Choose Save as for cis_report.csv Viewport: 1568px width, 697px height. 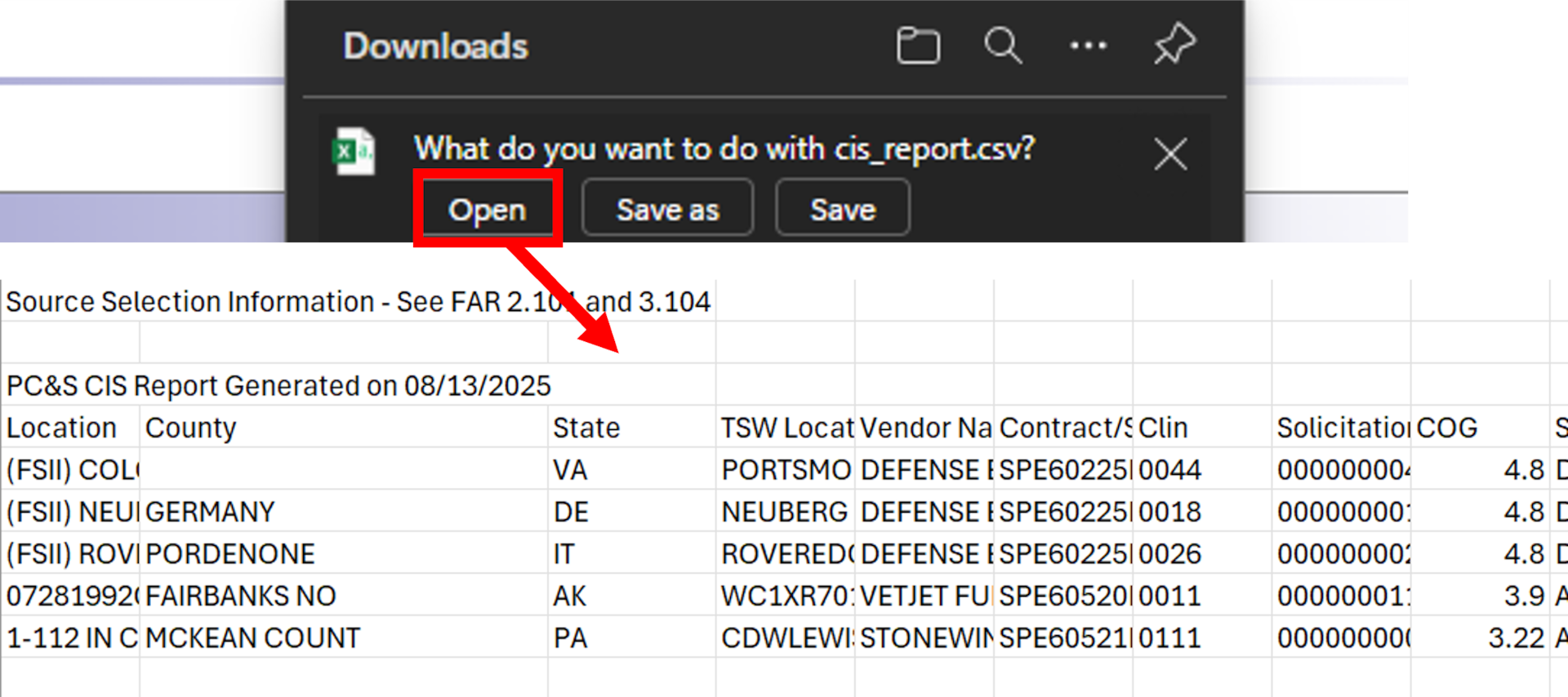pos(667,209)
